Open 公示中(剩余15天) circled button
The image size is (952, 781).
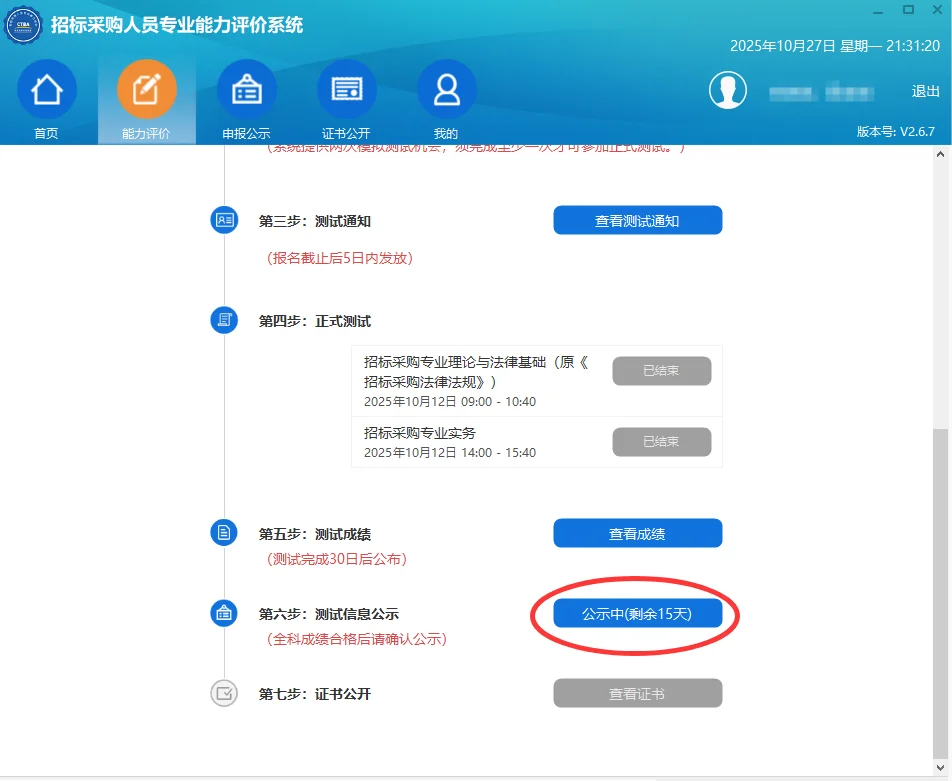(x=637, y=614)
